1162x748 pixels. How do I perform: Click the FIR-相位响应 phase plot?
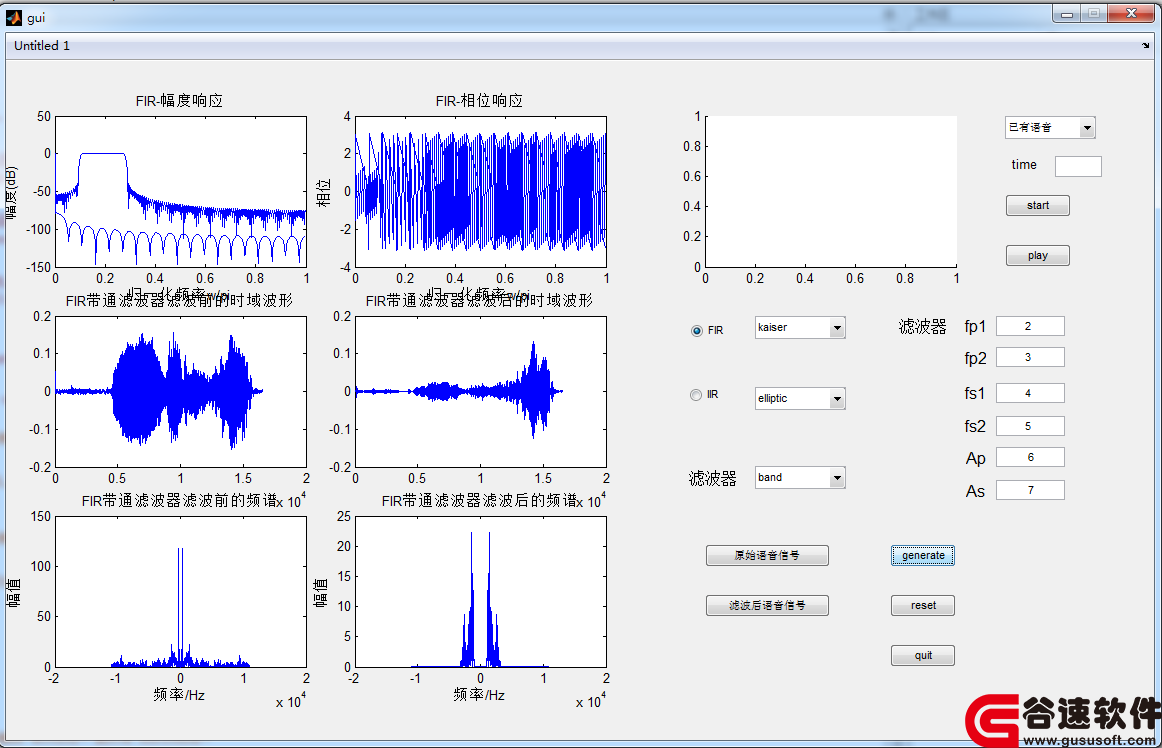[481, 191]
